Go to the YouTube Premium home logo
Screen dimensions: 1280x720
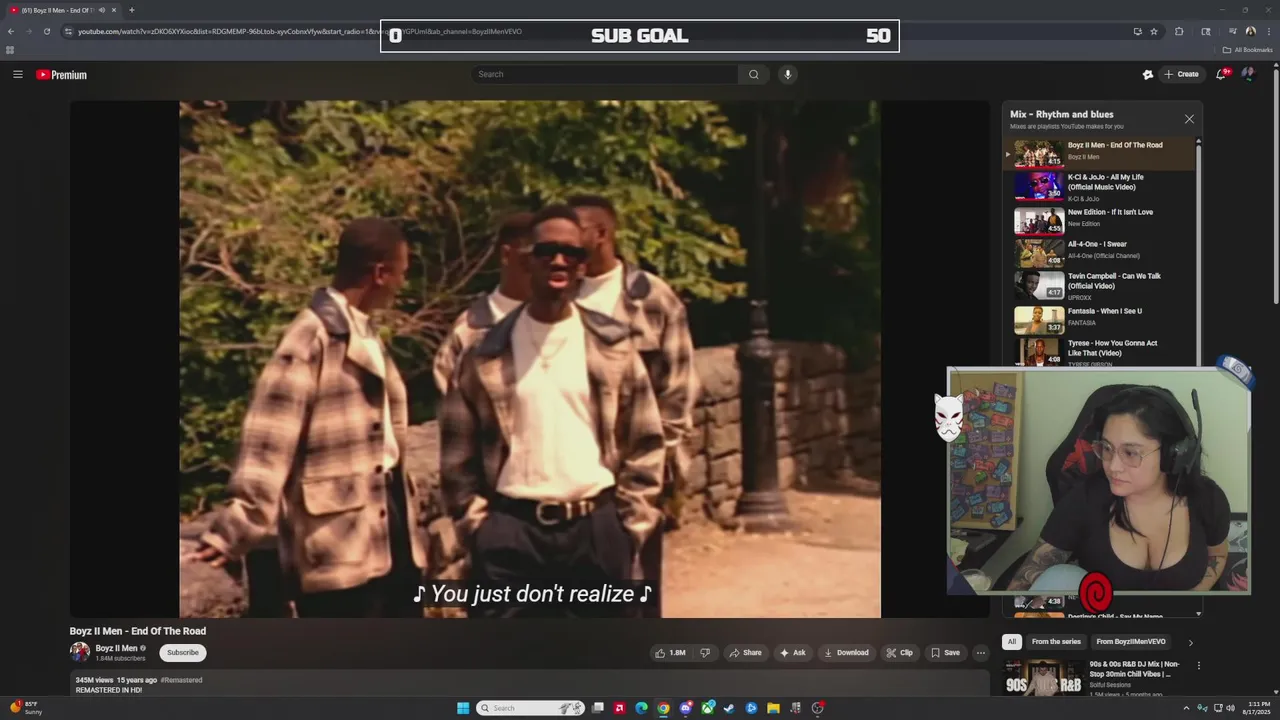click(61, 75)
